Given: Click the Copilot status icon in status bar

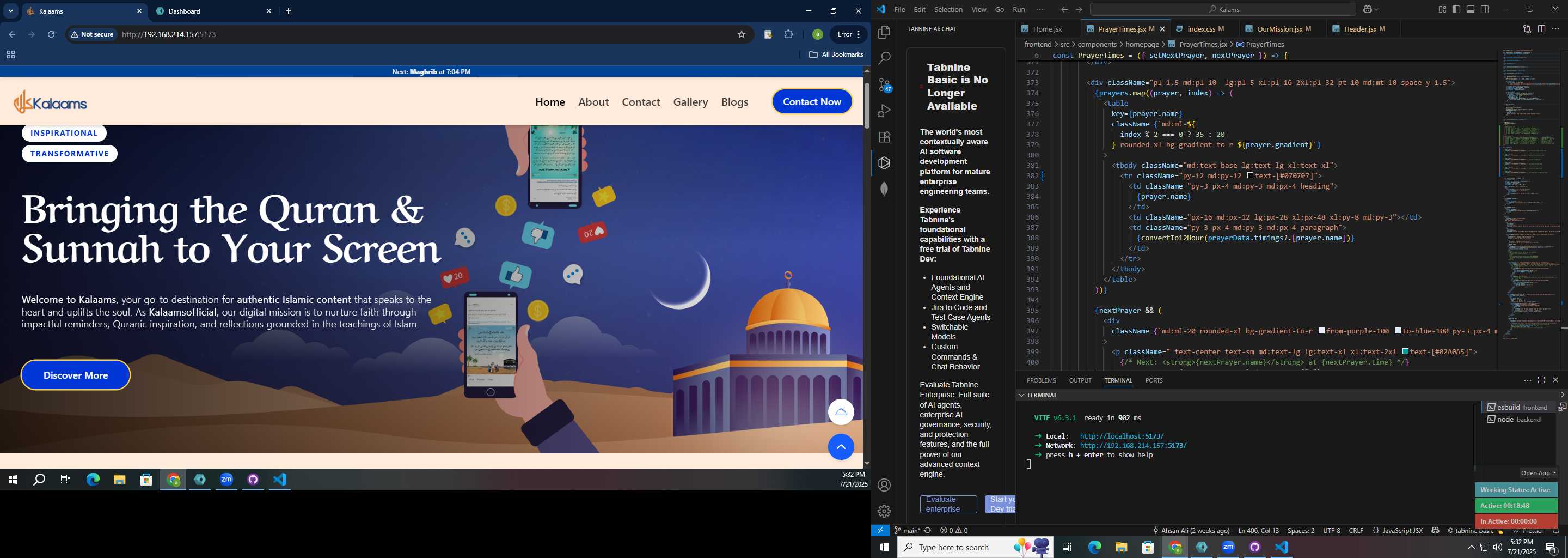Looking at the screenshot, I should (1435, 531).
